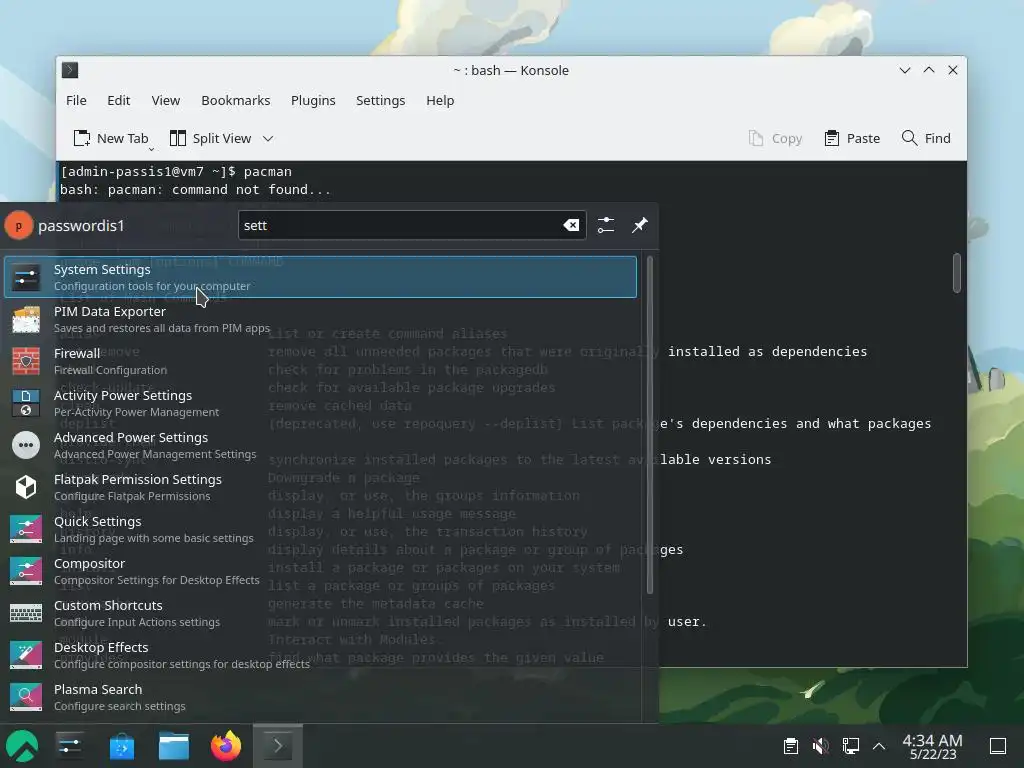Image resolution: width=1024 pixels, height=768 pixels.
Task: Open the Bookmarks menu in Konsole
Action: (236, 101)
